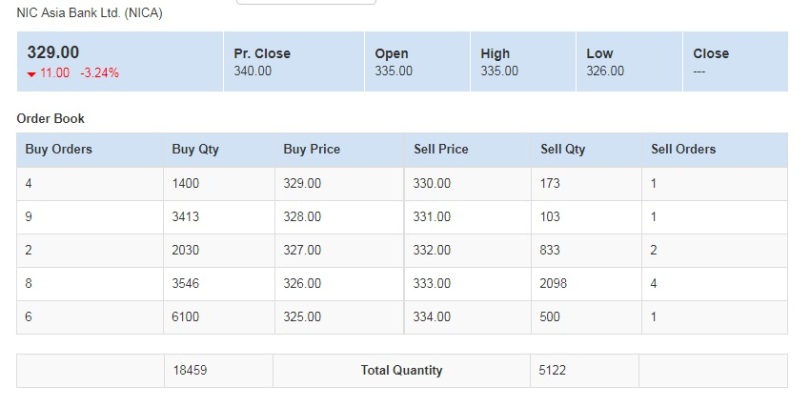Select the sell quantity 2098 cell
This screenshot has width=810, height=407.
click(553, 283)
